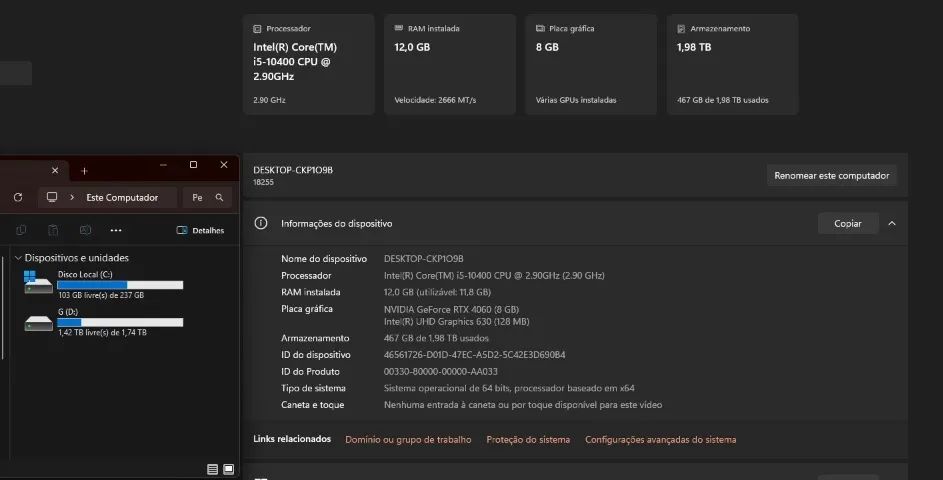This screenshot has height=480, width=943.
Task: Click the Rename icon in the Explorer toolbar
Action: 85,230
